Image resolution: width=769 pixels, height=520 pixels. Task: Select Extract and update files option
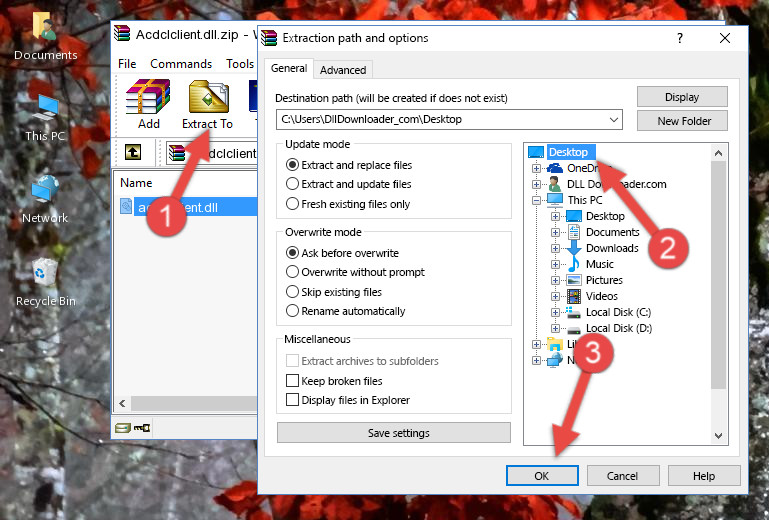pyautogui.click(x=348, y=184)
